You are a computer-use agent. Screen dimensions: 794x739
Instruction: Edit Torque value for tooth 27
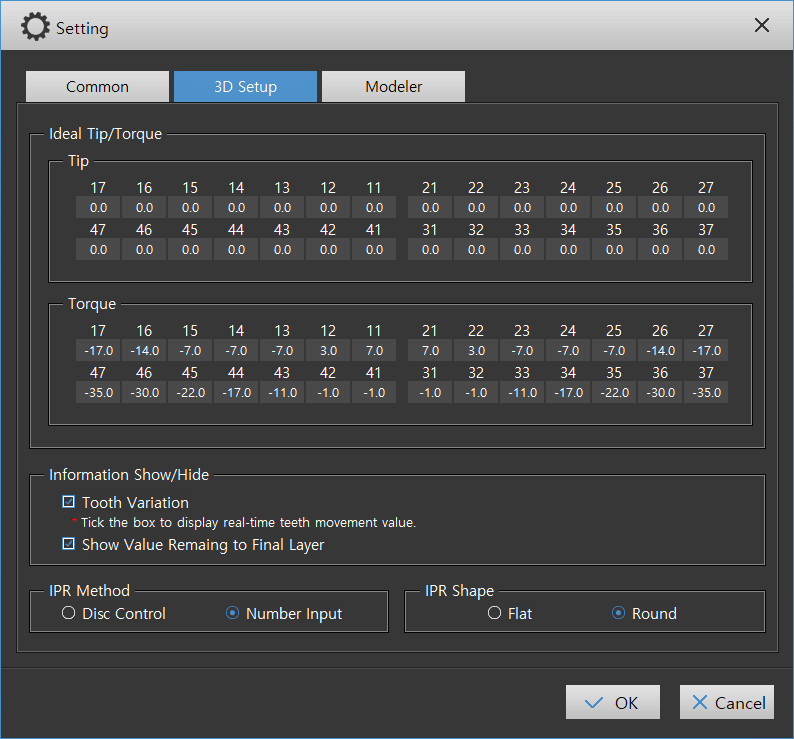click(706, 351)
